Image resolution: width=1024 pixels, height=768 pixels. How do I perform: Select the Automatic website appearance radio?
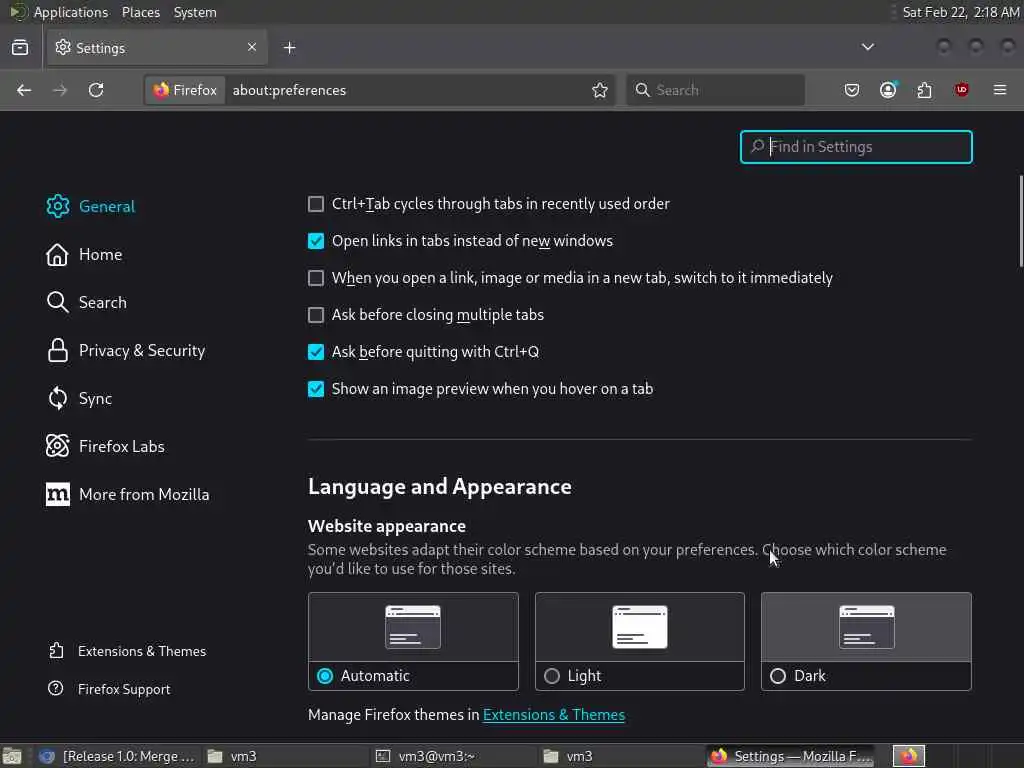(x=325, y=676)
